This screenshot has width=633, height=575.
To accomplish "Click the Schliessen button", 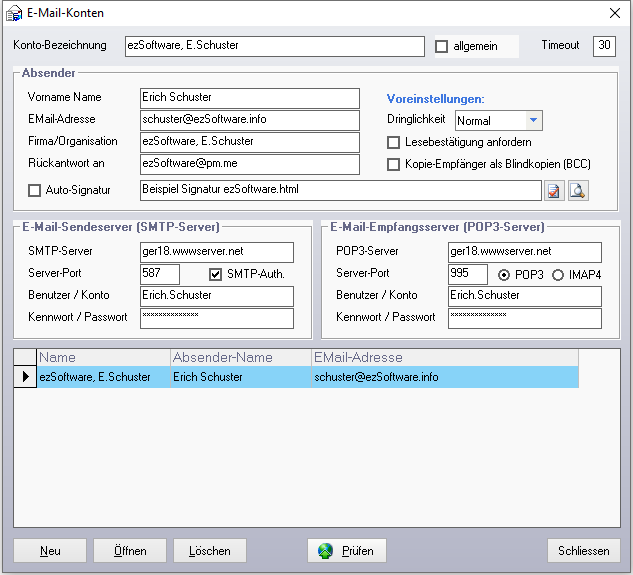I will click(584, 551).
